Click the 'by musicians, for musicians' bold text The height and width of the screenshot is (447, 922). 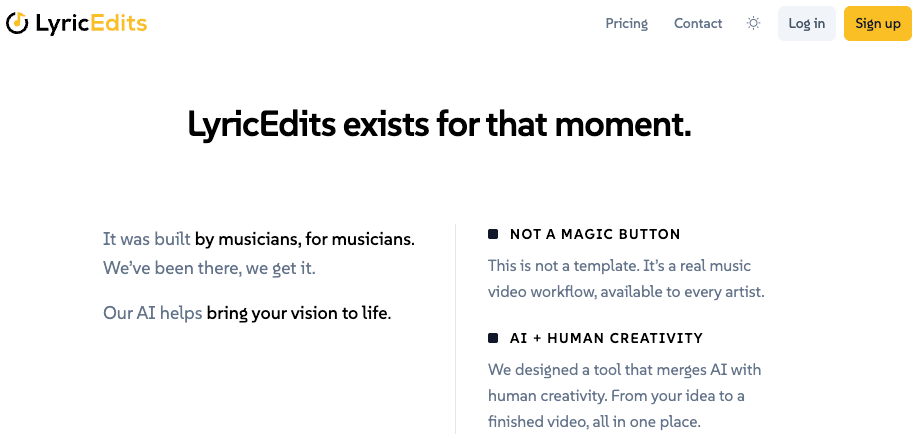304,239
